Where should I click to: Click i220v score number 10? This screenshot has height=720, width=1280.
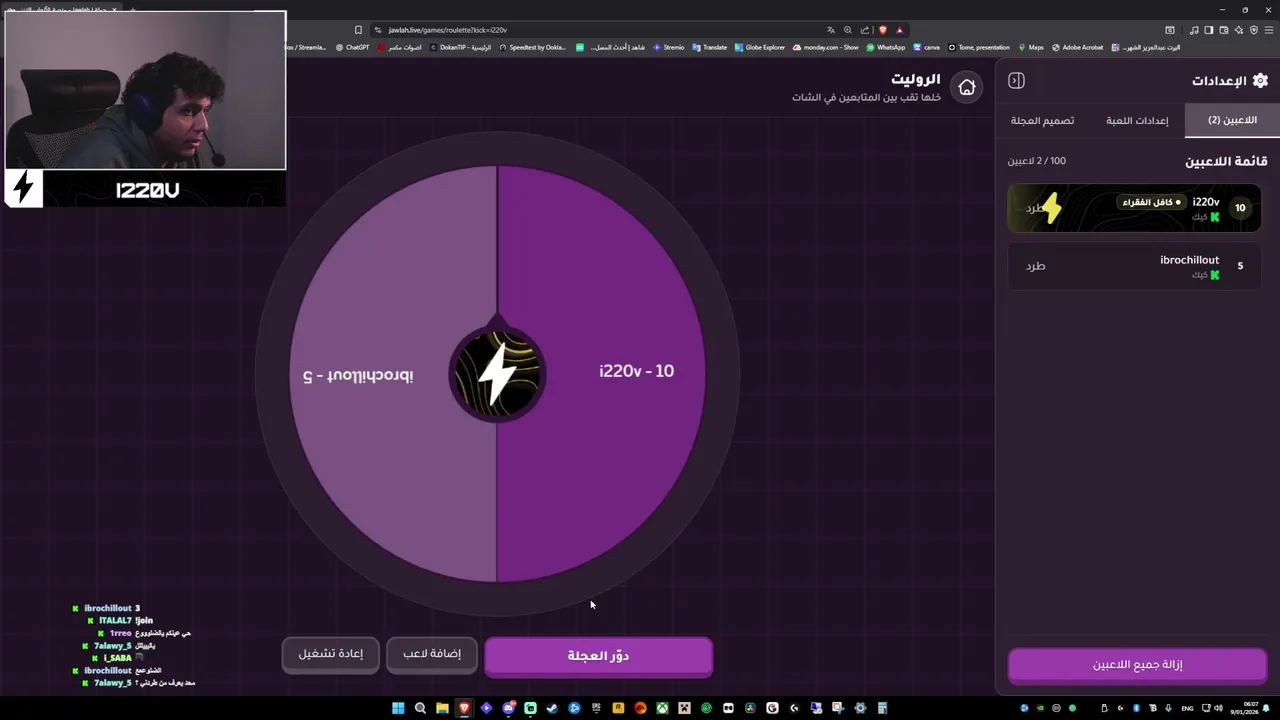[1240, 208]
